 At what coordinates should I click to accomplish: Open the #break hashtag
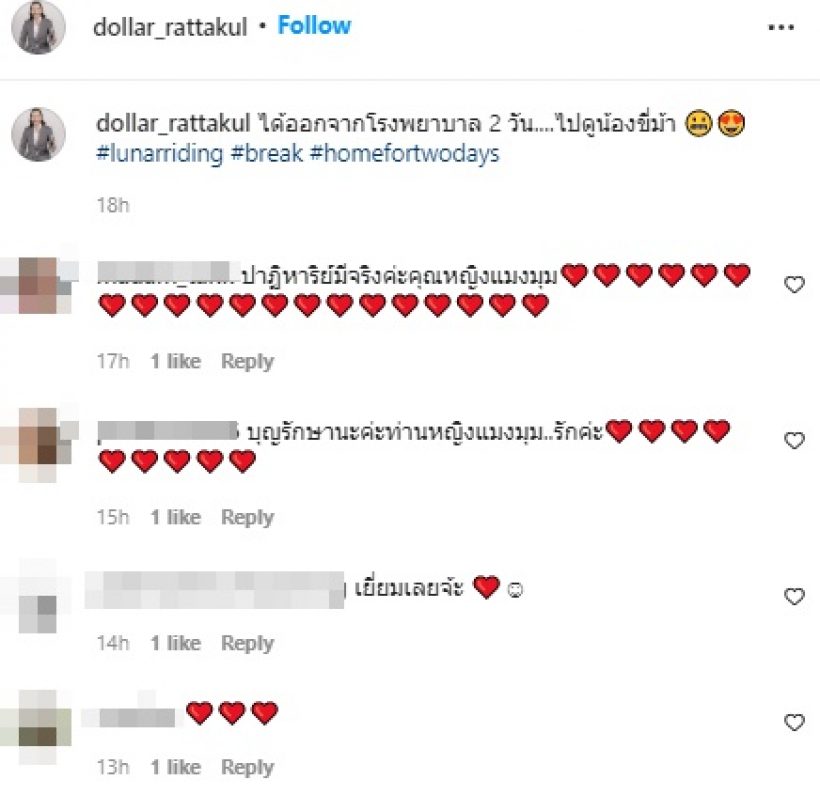click(x=267, y=154)
